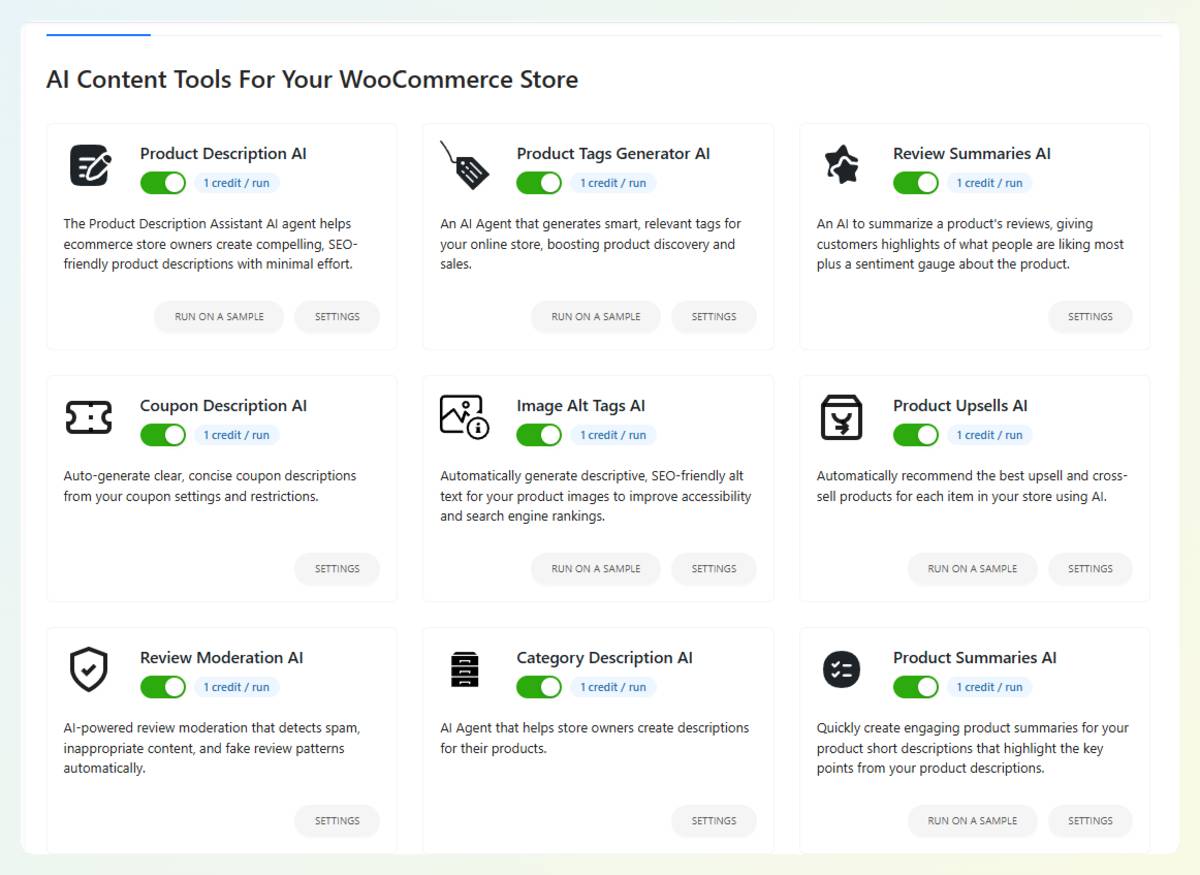Click credit badge under Product Tags Generator AI
Image resolution: width=1200 pixels, height=875 pixels.
pos(613,183)
